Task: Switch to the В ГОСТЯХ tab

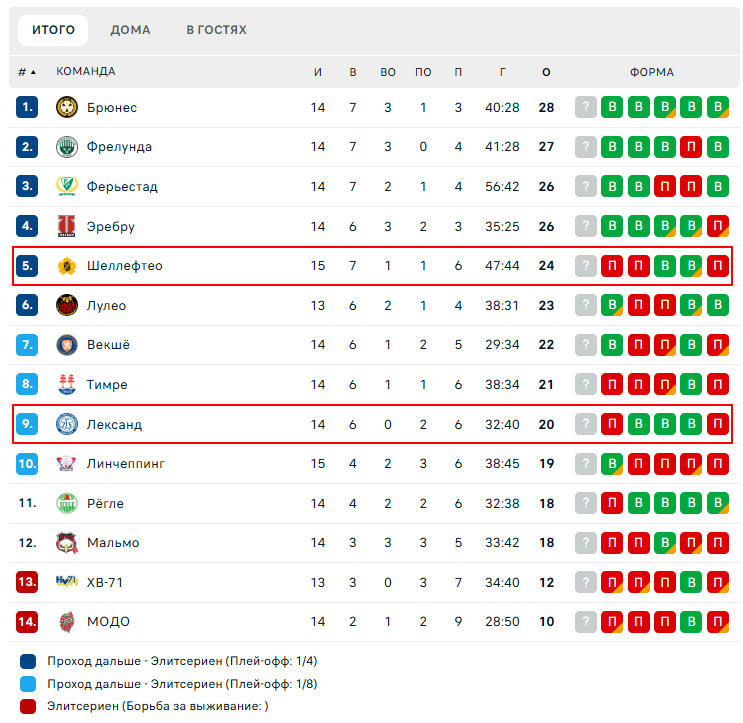Action: coord(216,30)
